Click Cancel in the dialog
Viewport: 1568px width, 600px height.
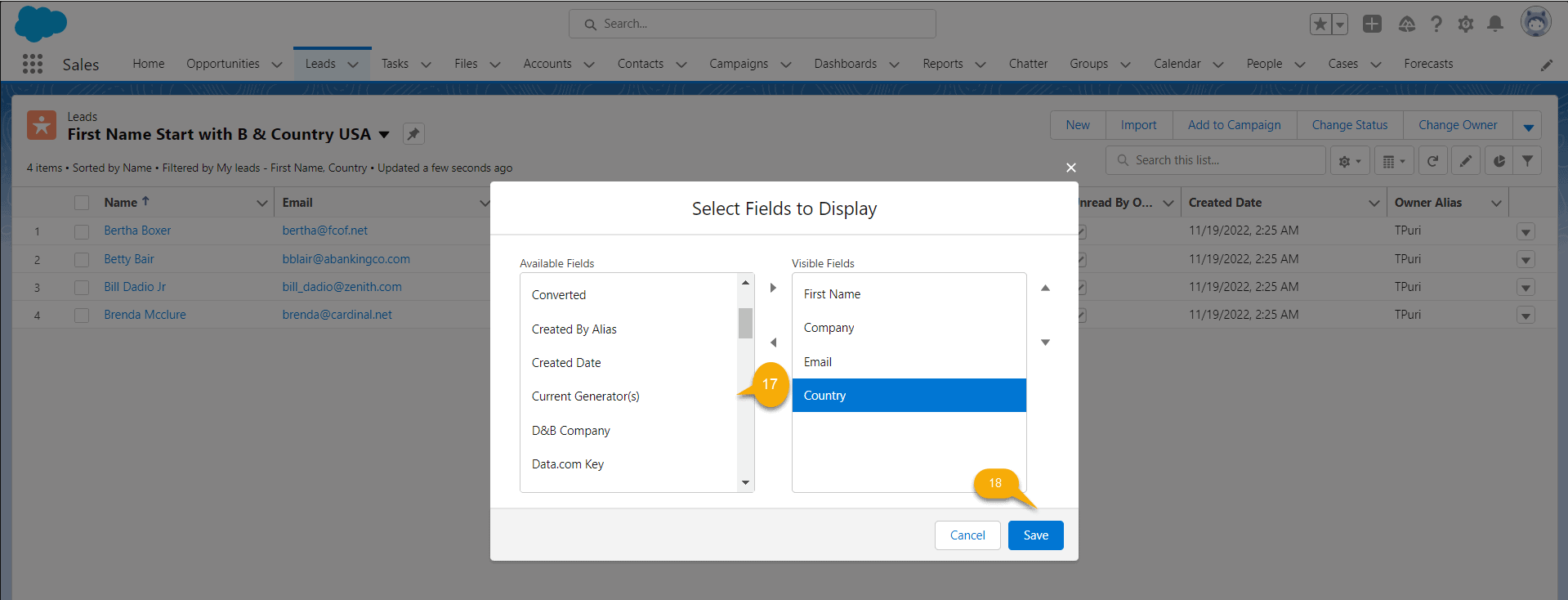click(x=967, y=535)
